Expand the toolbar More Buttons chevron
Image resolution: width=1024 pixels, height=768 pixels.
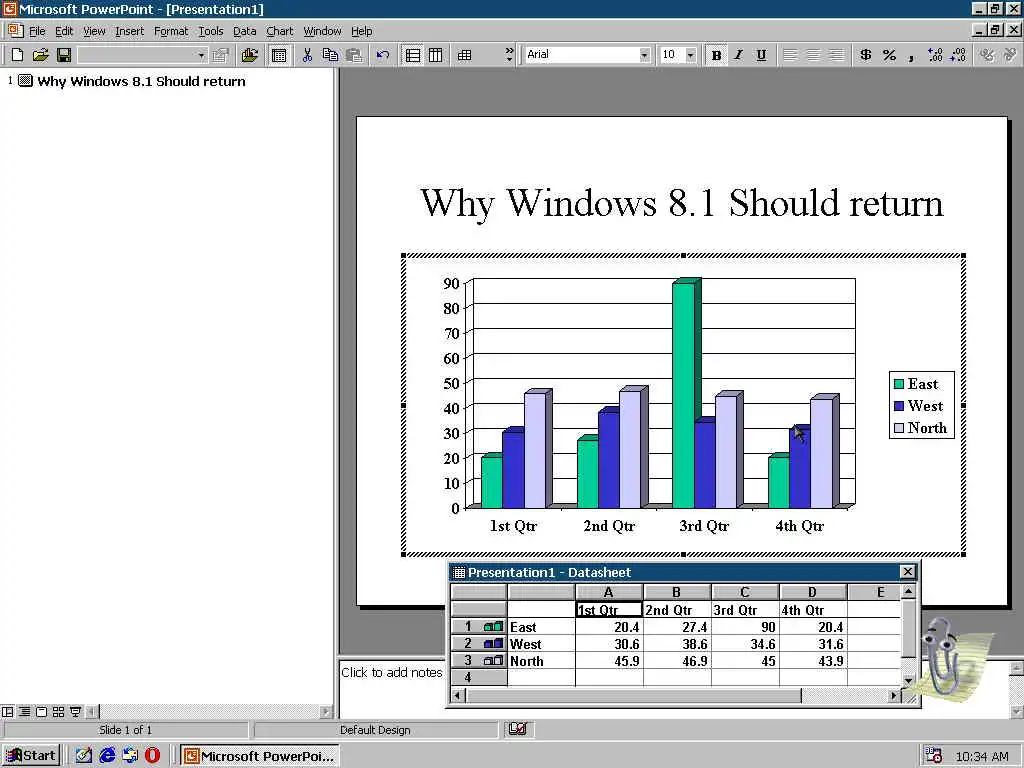coord(509,55)
